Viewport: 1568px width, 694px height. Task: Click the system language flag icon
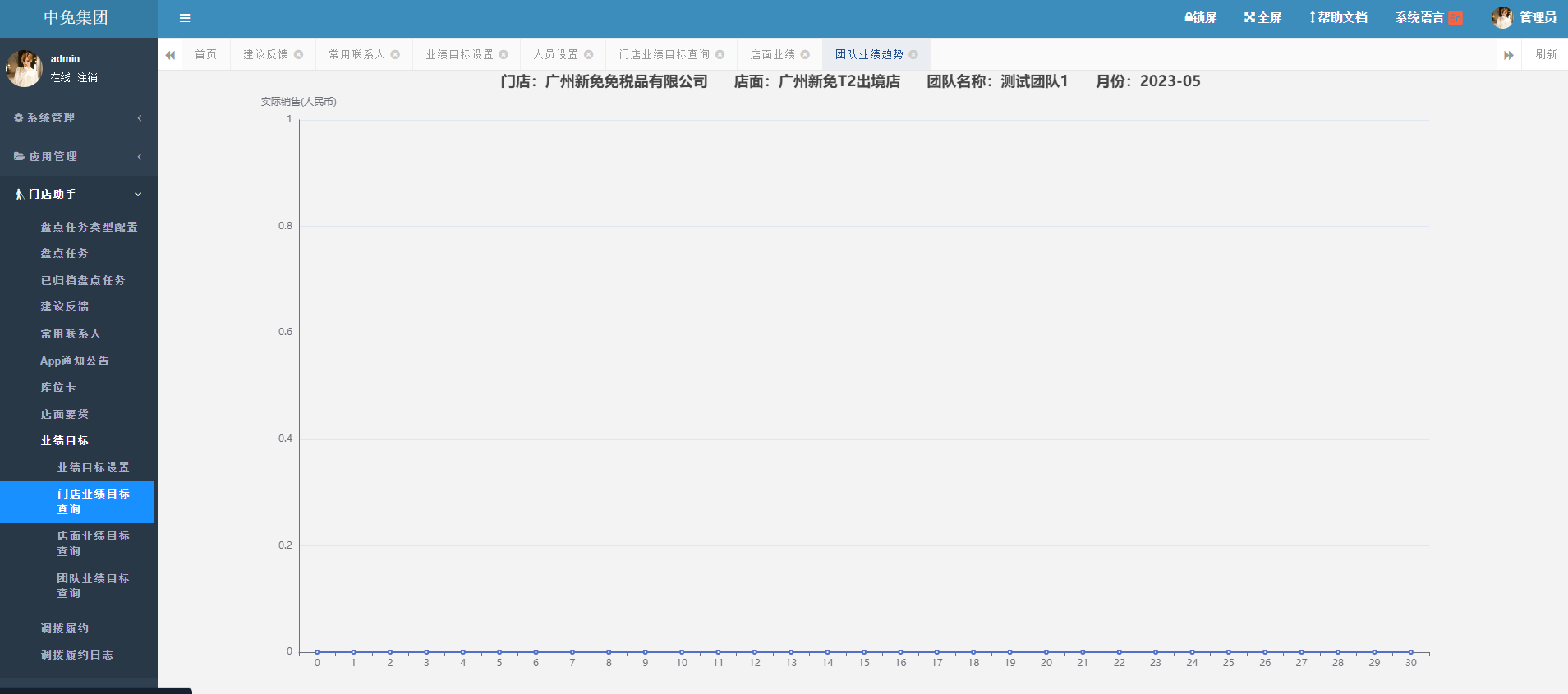1455,18
